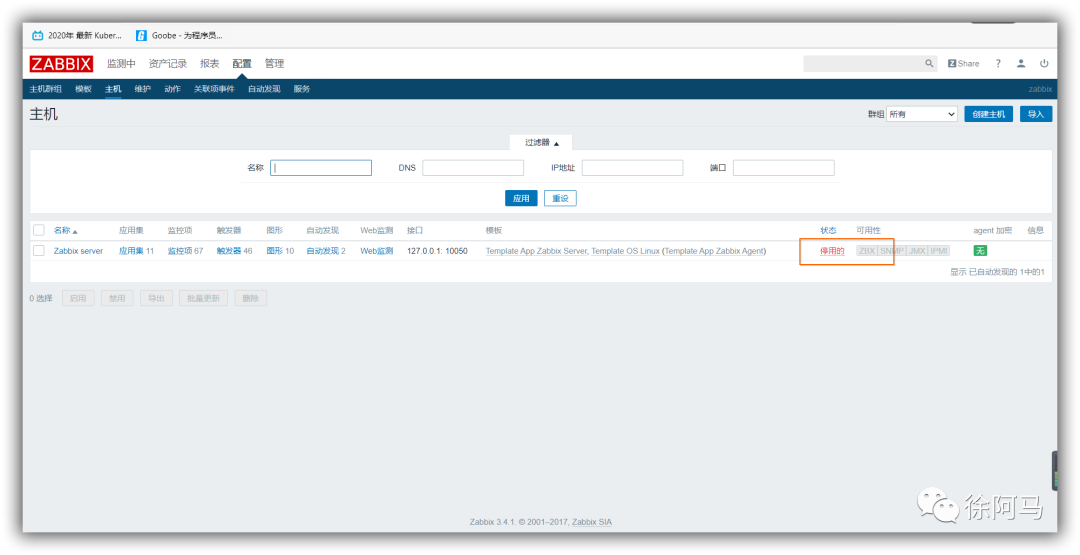Open 触发器 link for Zabbix server
This screenshot has height=555, width=1080.
[229, 251]
